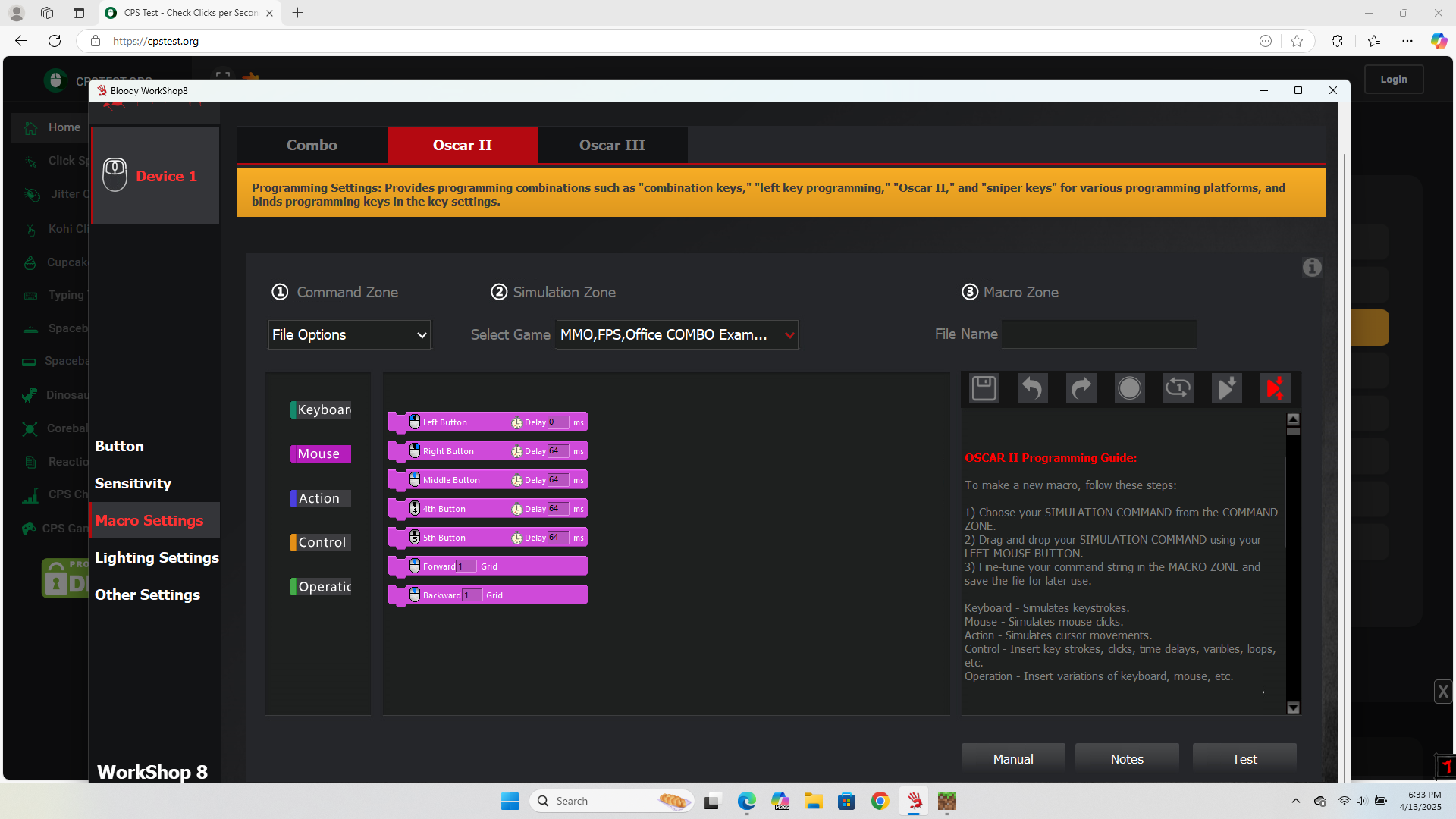Expand the Select Game combo box

coord(676,334)
